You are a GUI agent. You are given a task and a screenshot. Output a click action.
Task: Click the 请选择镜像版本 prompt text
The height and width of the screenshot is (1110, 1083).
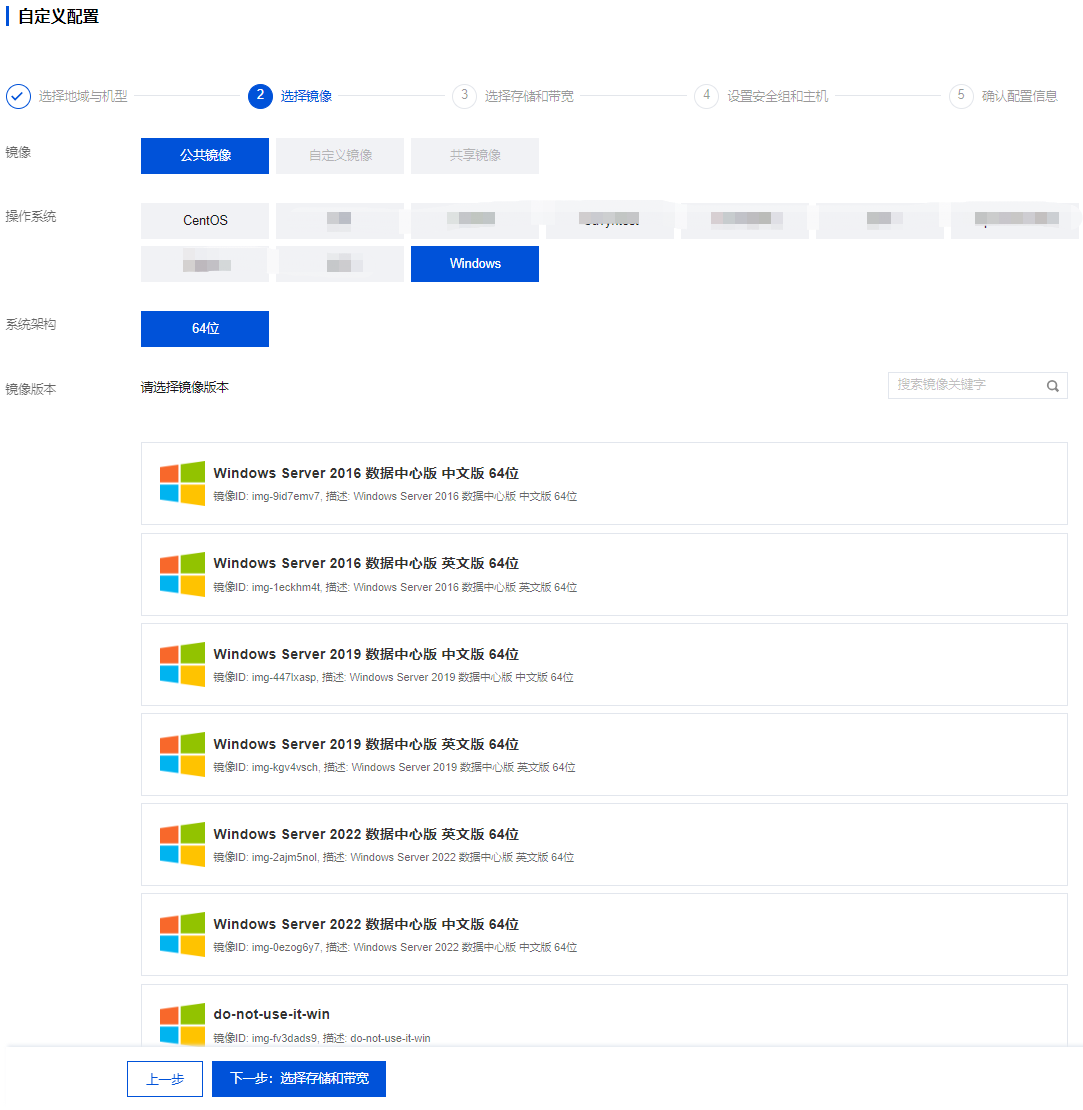pos(185,387)
